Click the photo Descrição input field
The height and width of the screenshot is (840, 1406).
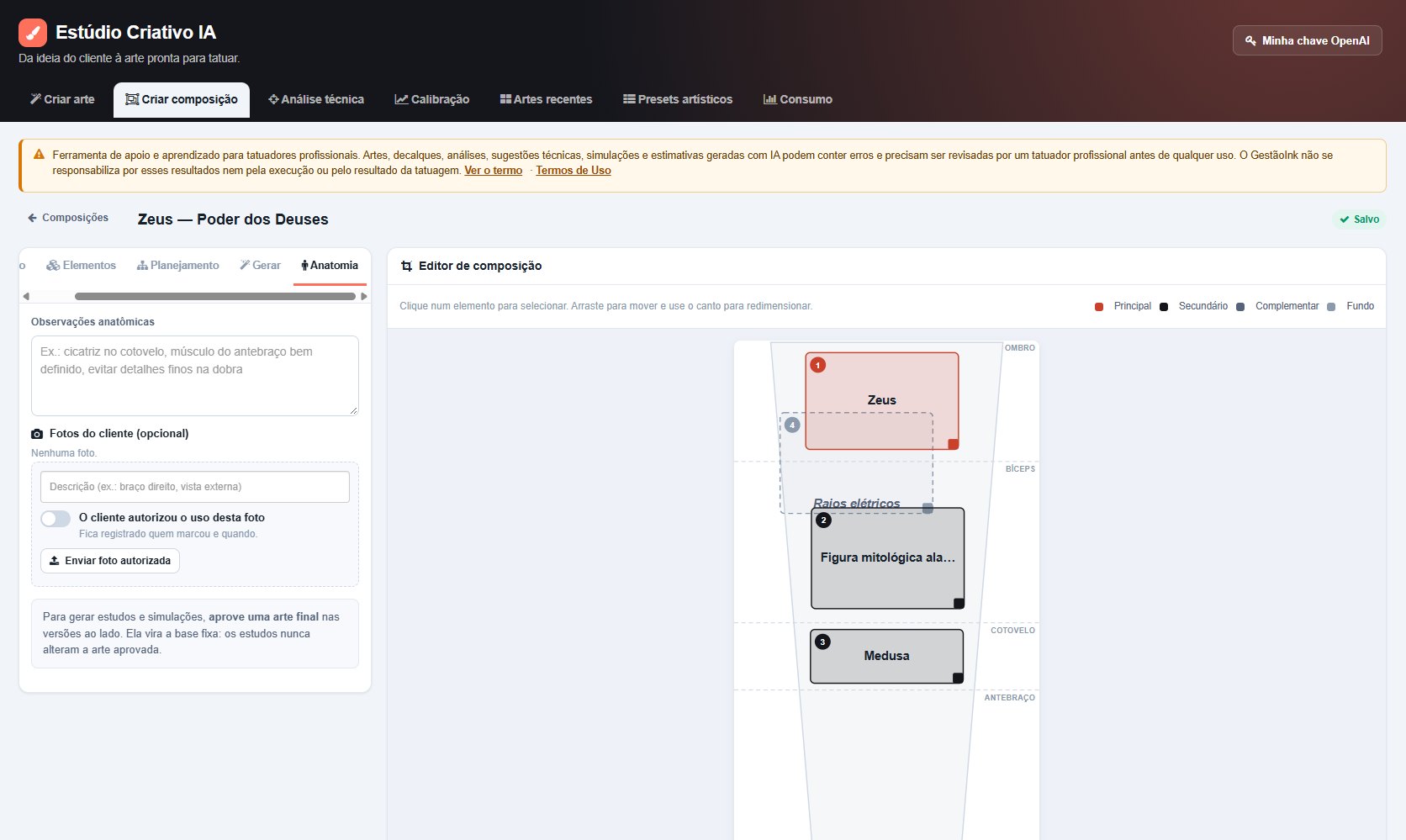[x=195, y=487]
